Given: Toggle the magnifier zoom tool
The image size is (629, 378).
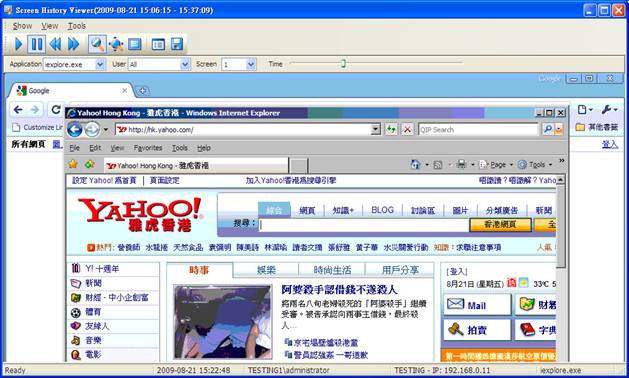Looking at the screenshot, I should [x=97, y=44].
